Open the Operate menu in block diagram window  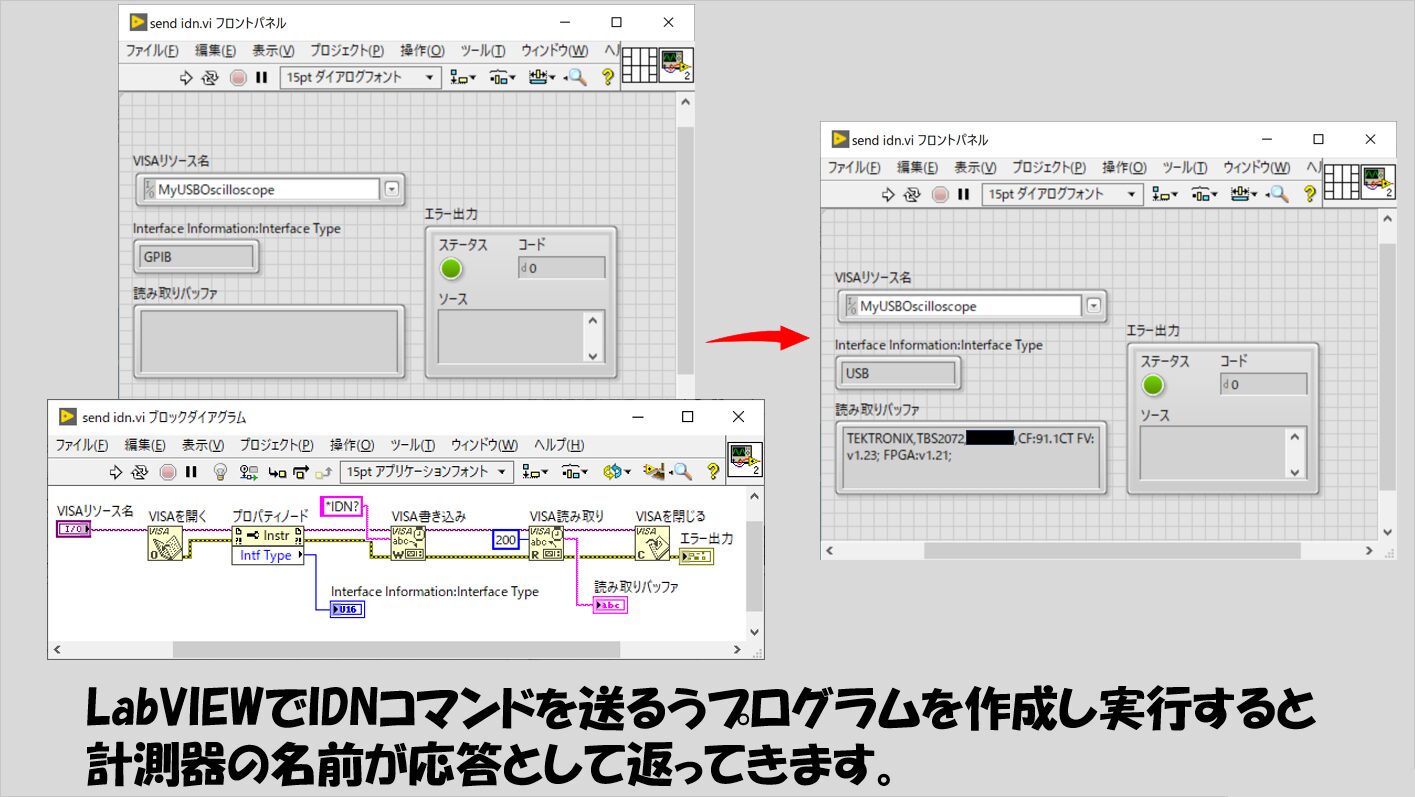point(352,445)
